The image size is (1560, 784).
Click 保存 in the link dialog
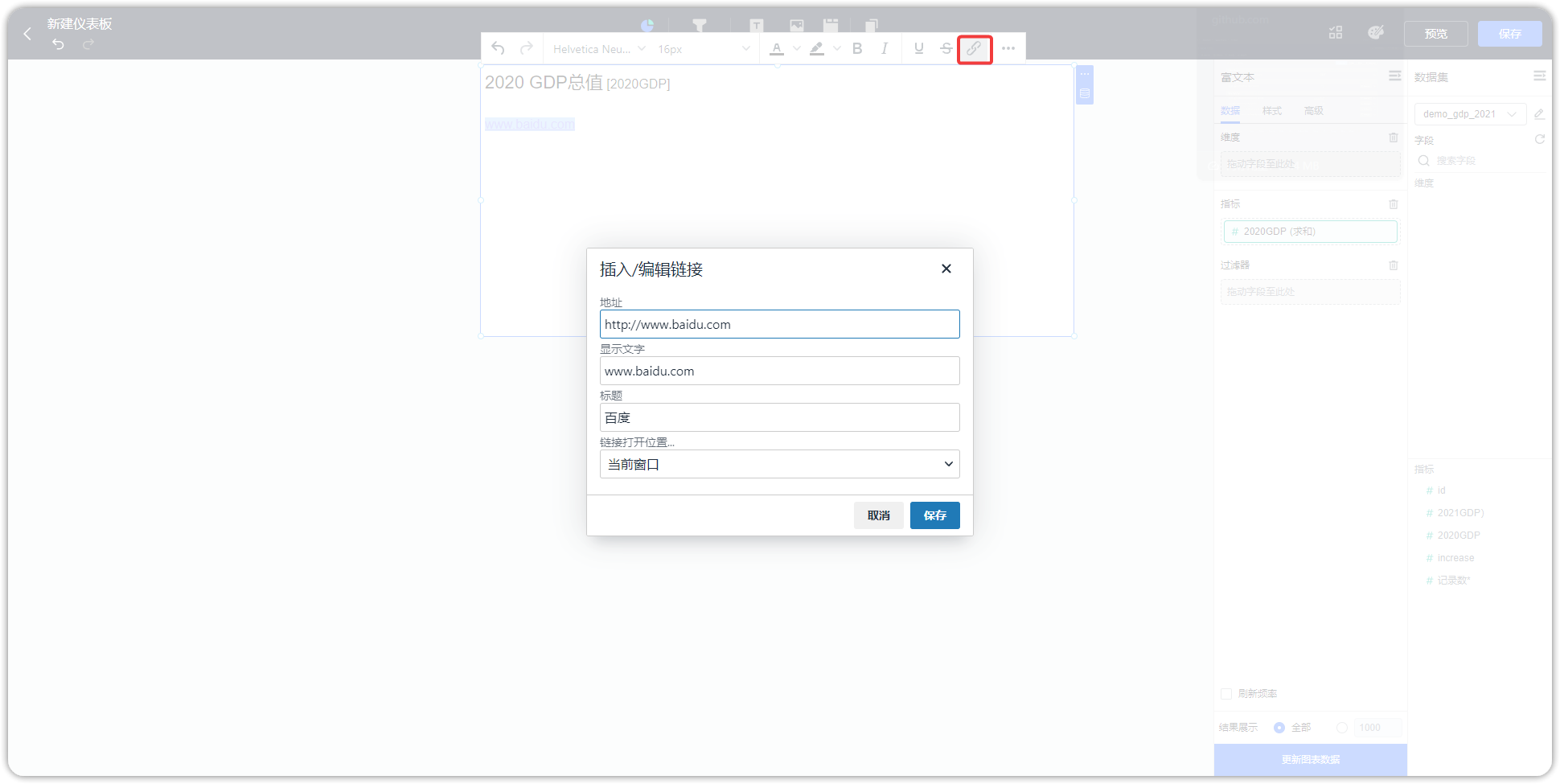click(x=934, y=515)
